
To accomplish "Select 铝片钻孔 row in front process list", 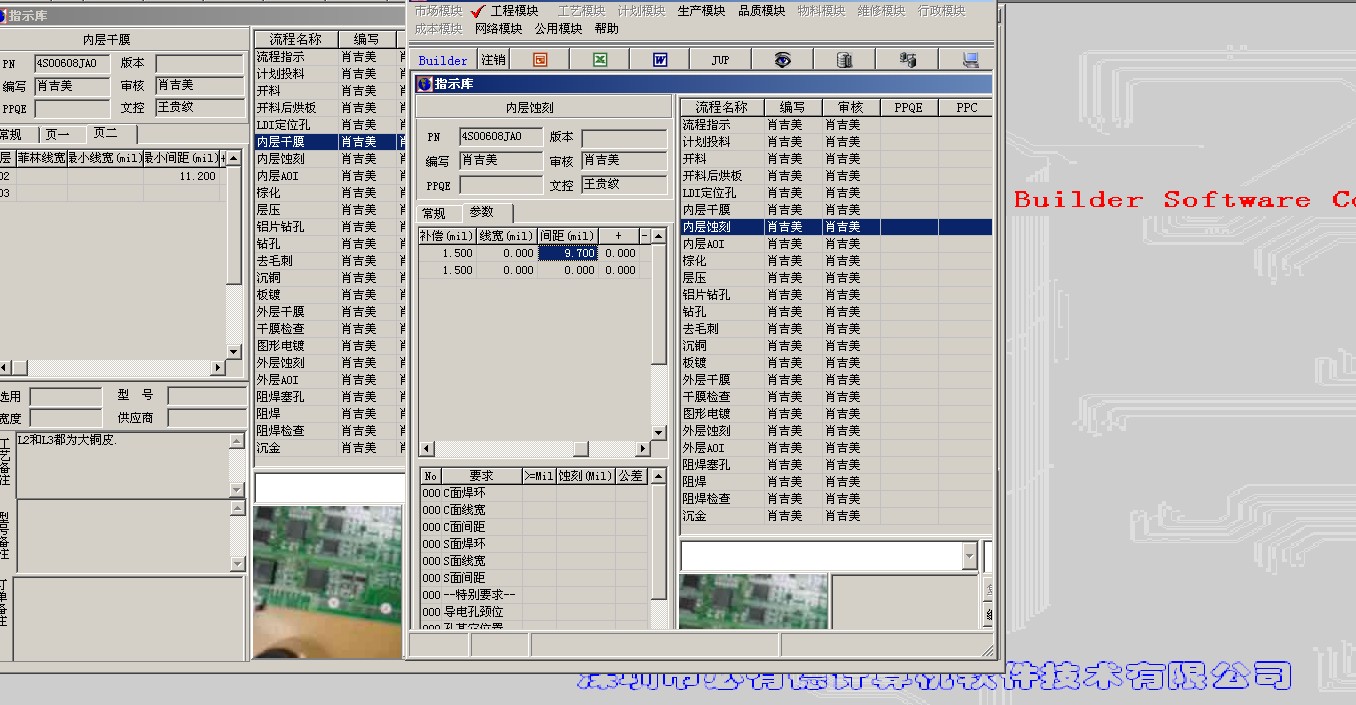I will (835, 295).
